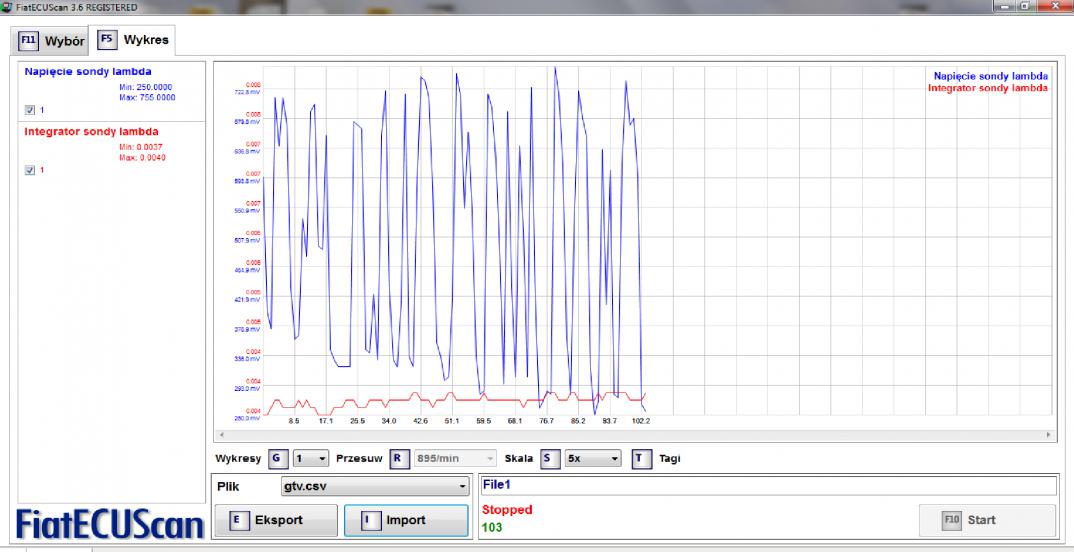The image size is (1074, 552).
Task: Click the 51.1 time axis label
Action: [452, 421]
